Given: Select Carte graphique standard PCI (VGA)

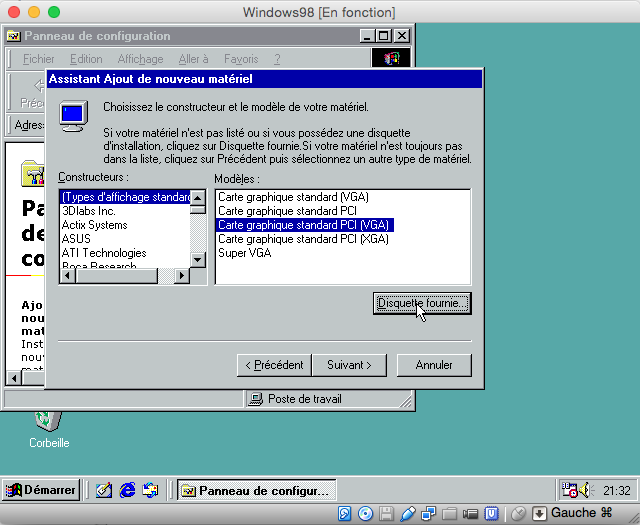Looking at the screenshot, I should tap(304, 225).
